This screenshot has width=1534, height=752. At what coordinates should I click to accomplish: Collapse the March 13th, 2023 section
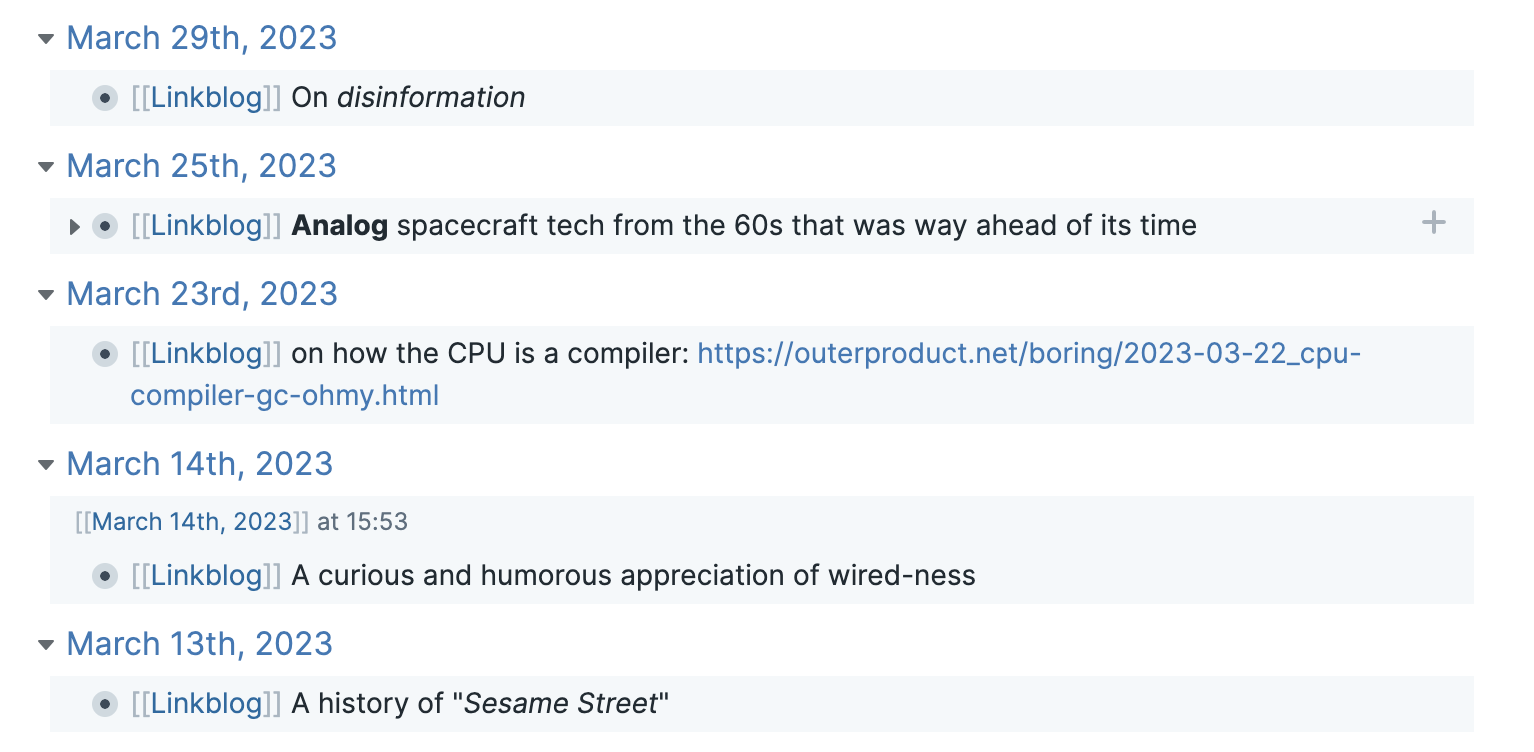45,645
